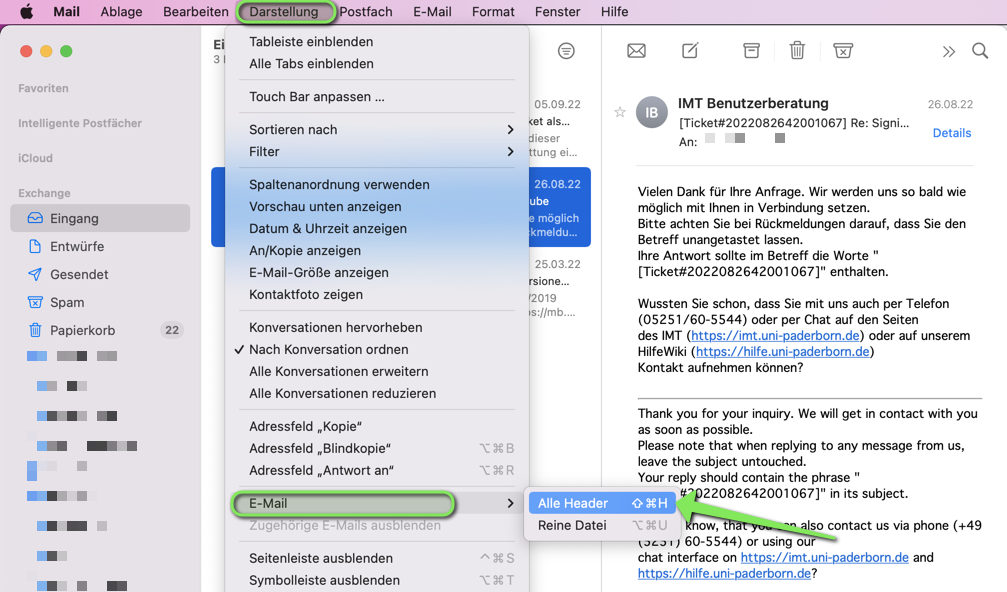Click the Favoriten sidebar section
This screenshot has height=592, width=1007.
pyautogui.click(x=43, y=89)
